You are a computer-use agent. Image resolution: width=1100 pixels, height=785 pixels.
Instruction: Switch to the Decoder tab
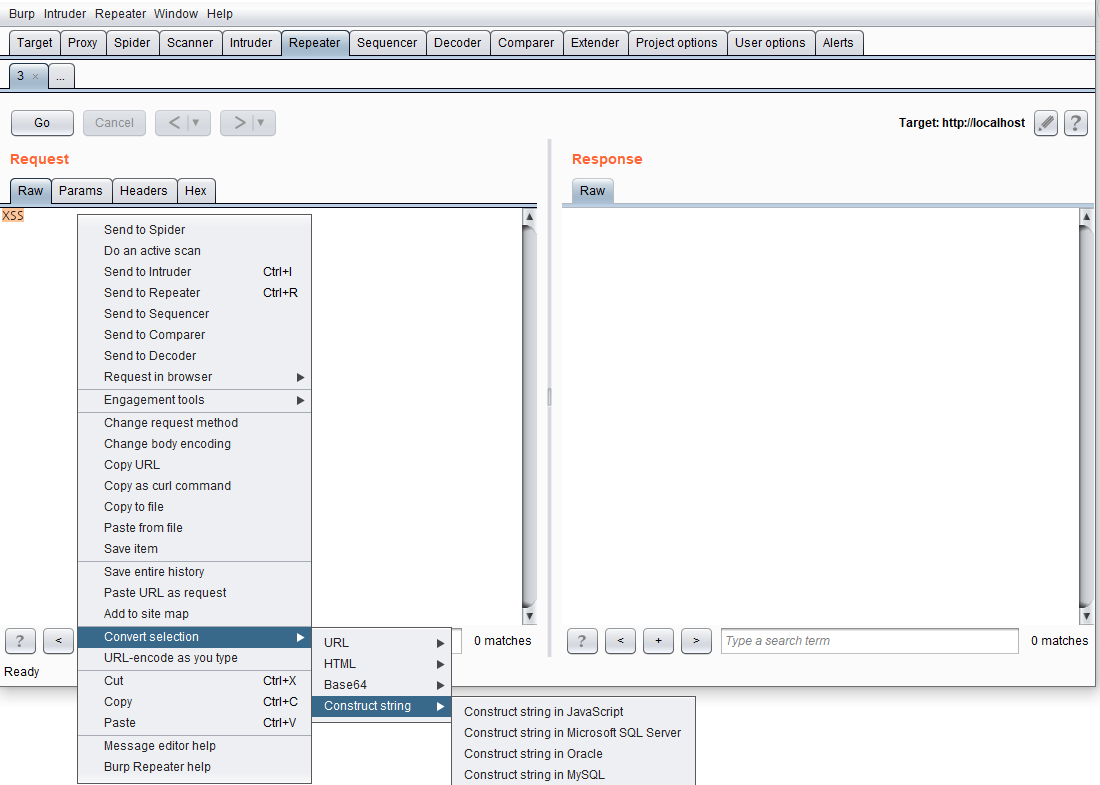tap(457, 43)
